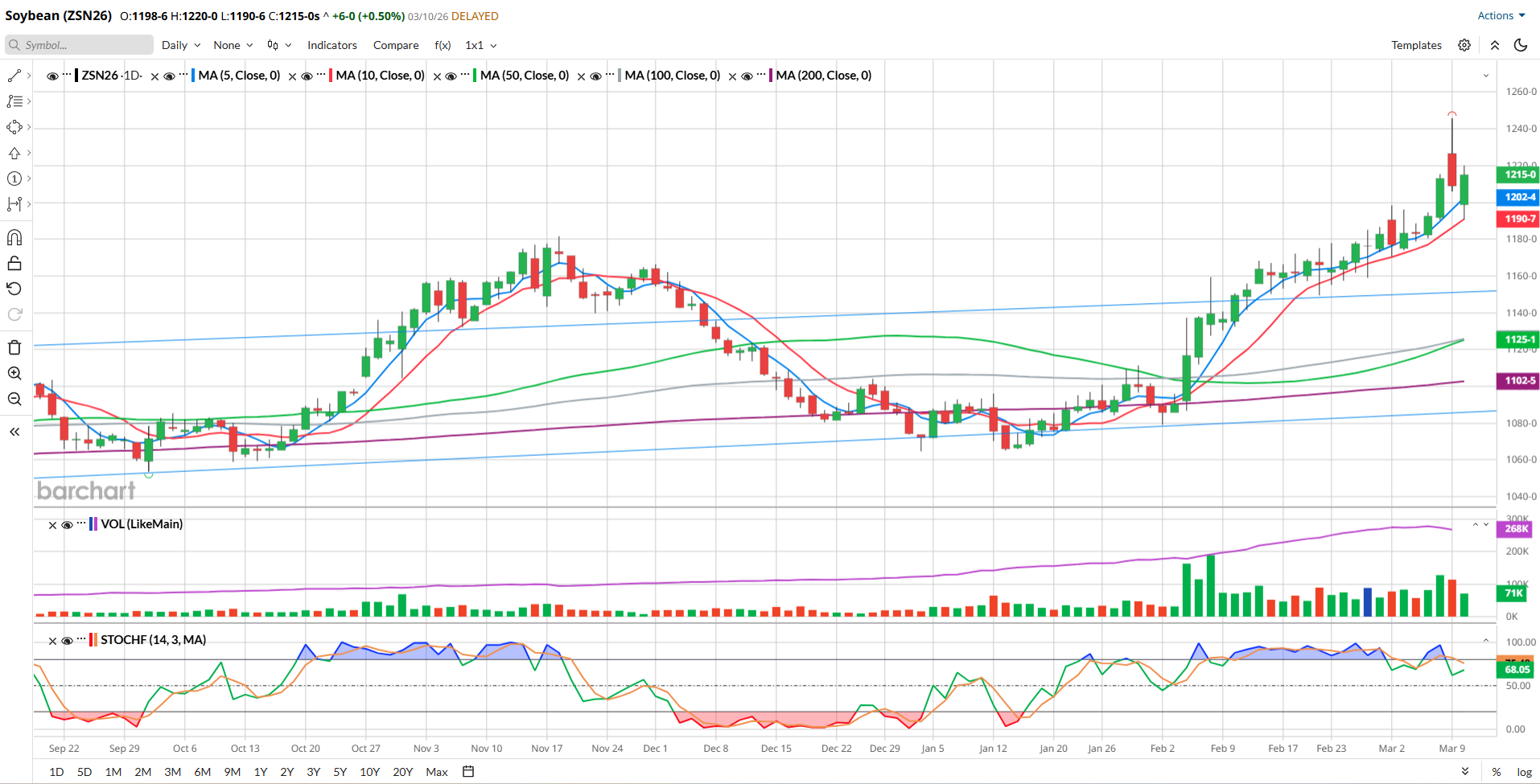The height and width of the screenshot is (784, 1540).
Task: Zoom out with magnifier minus icon
Action: coord(14,399)
